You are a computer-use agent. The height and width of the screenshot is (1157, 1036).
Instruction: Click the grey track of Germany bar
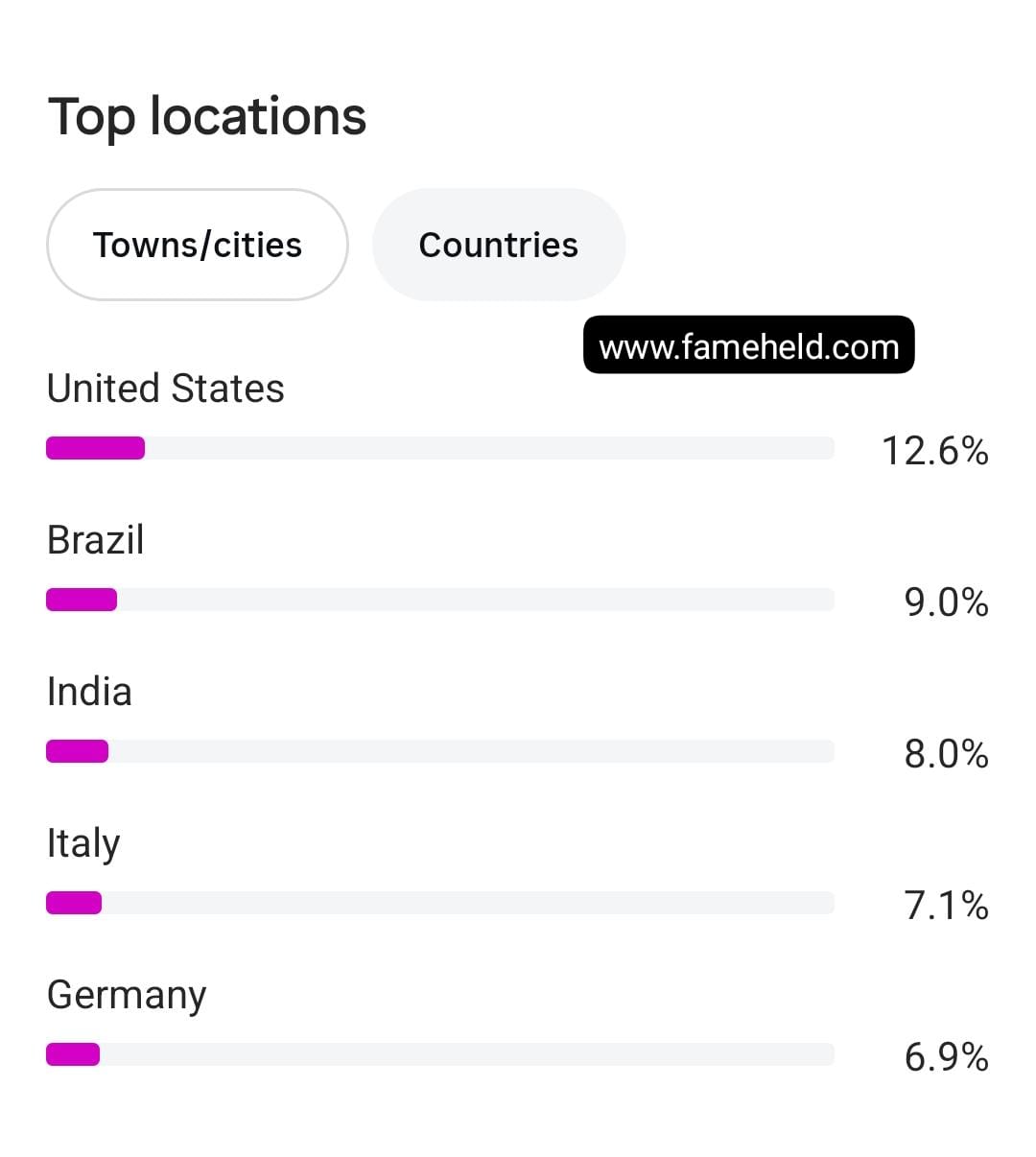point(467,1054)
